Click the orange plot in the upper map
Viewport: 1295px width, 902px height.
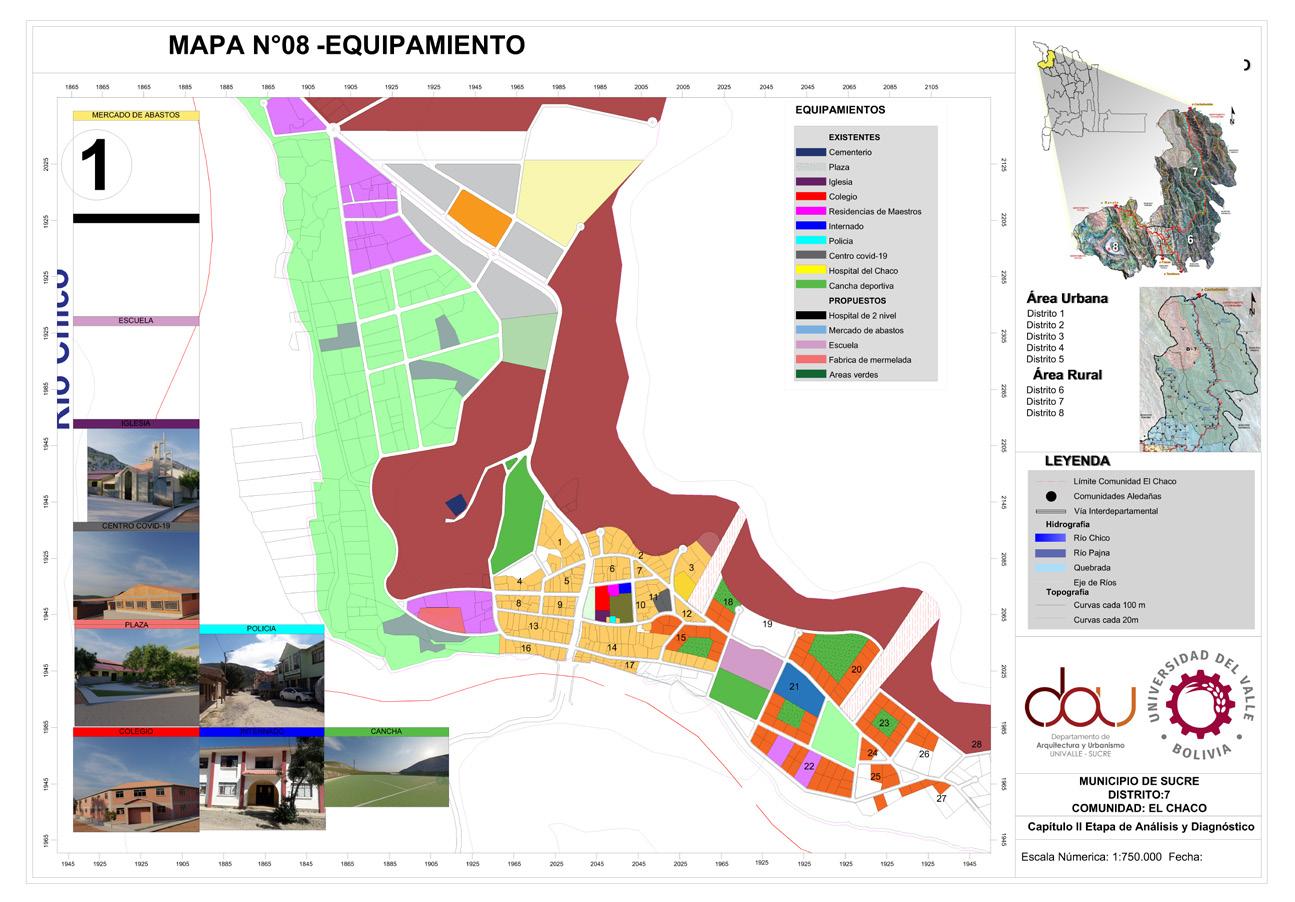click(x=480, y=217)
